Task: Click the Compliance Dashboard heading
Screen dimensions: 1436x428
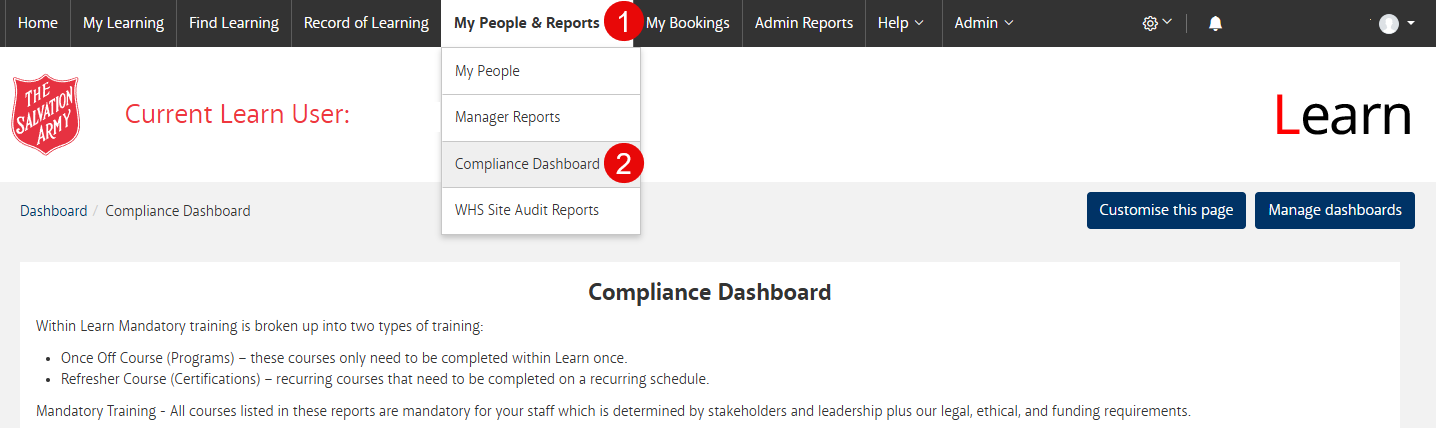Action: [710, 293]
